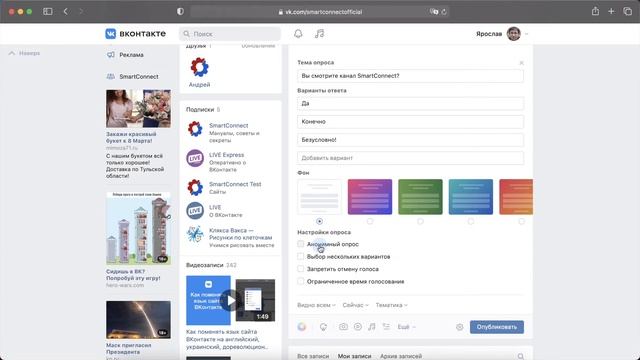Switch to Архив записей tab
The height and width of the screenshot is (360, 640).
pyautogui.click(x=401, y=356)
